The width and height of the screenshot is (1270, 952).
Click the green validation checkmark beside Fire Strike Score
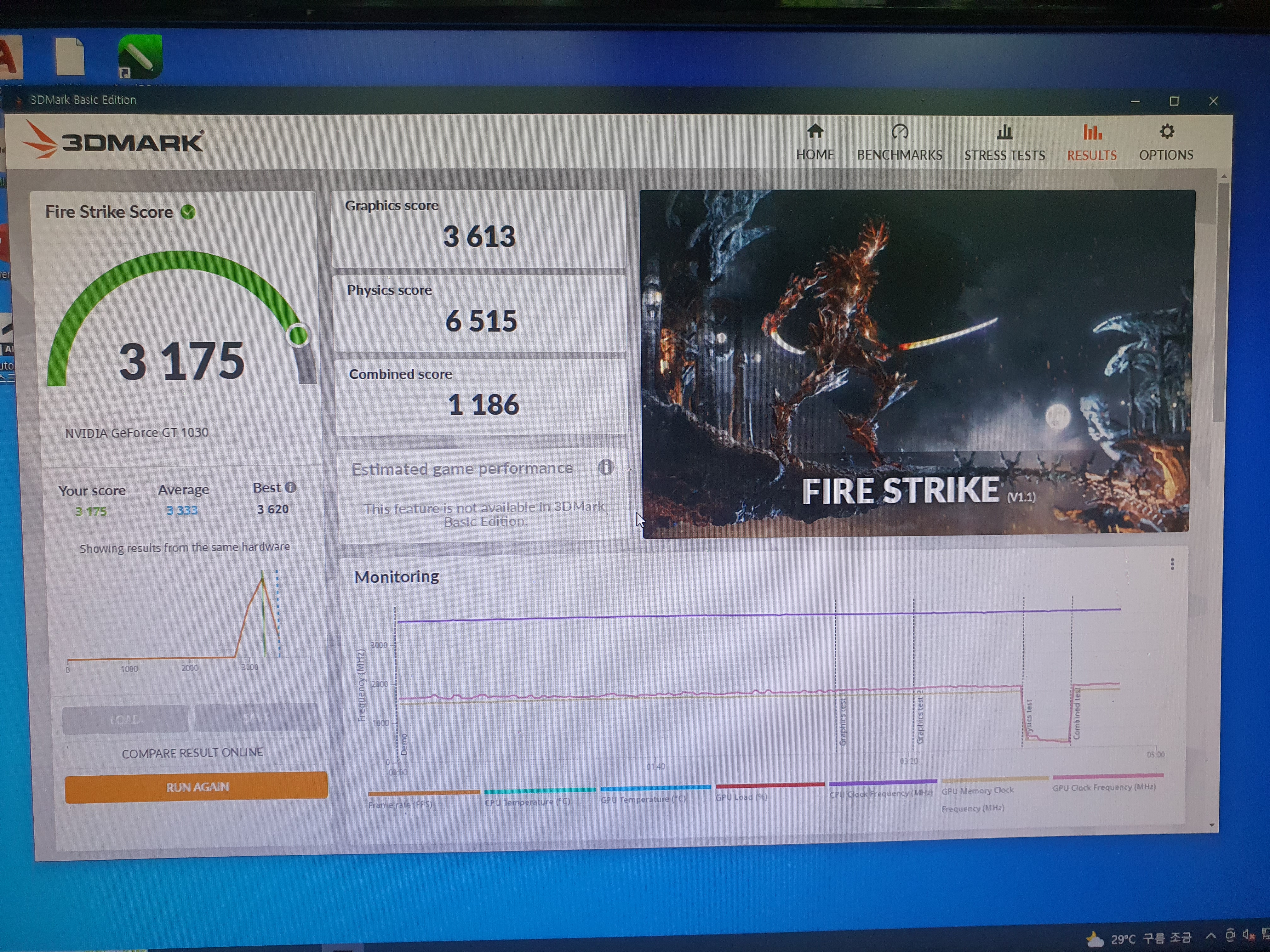tap(188, 212)
